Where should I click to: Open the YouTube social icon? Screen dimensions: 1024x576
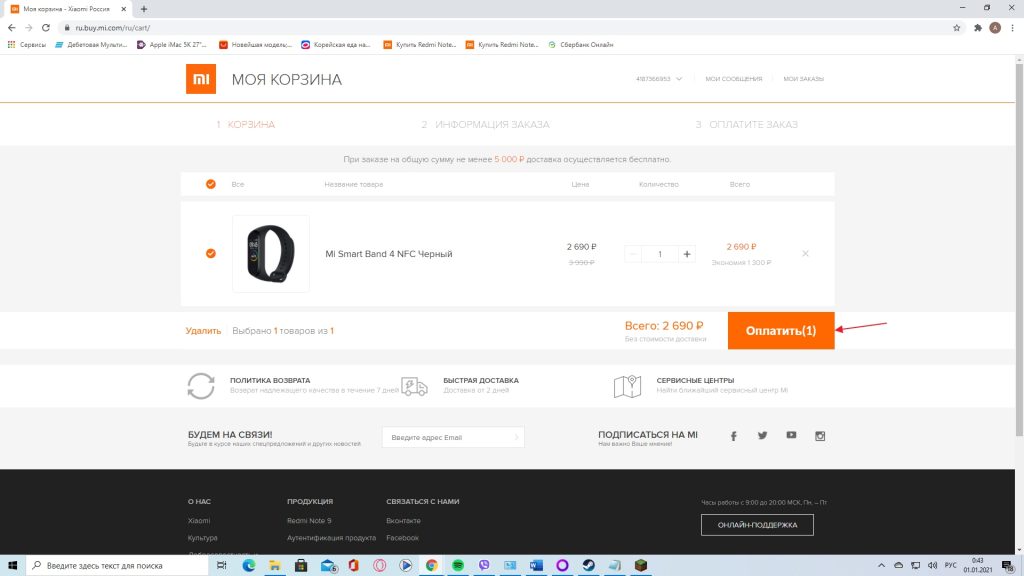[791, 436]
